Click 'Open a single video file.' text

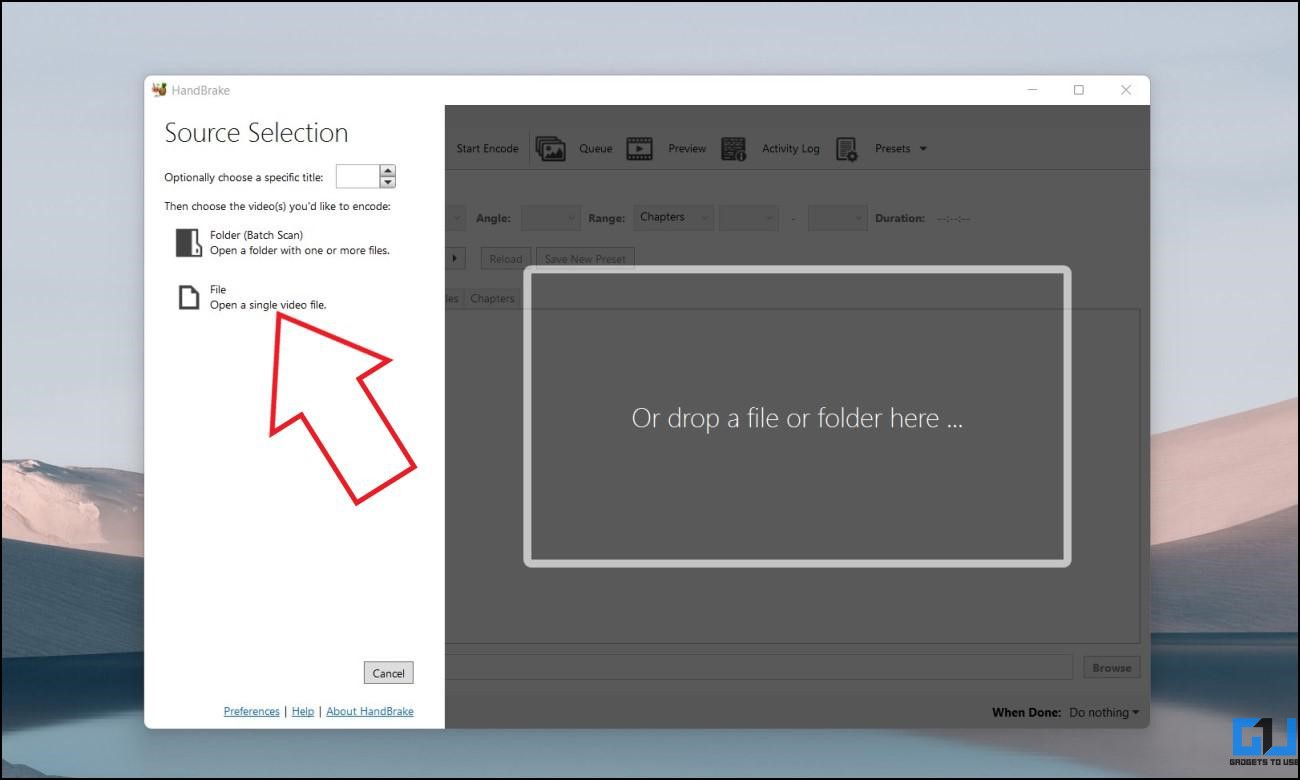point(268,305)
